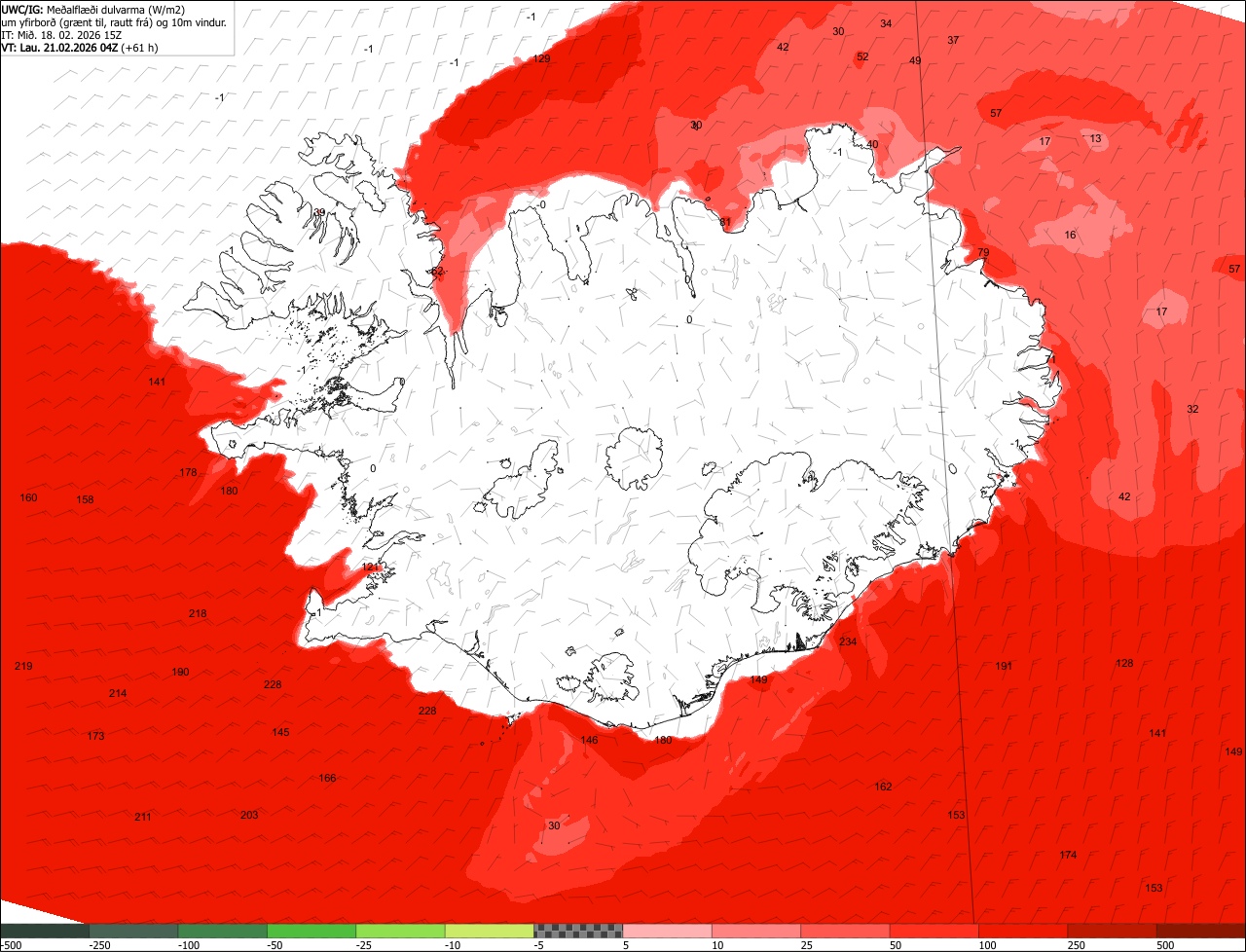Click the initial time 'IT: Mið. 18. 02. 2026 15Z'
1246x952 pixels.
61,34
